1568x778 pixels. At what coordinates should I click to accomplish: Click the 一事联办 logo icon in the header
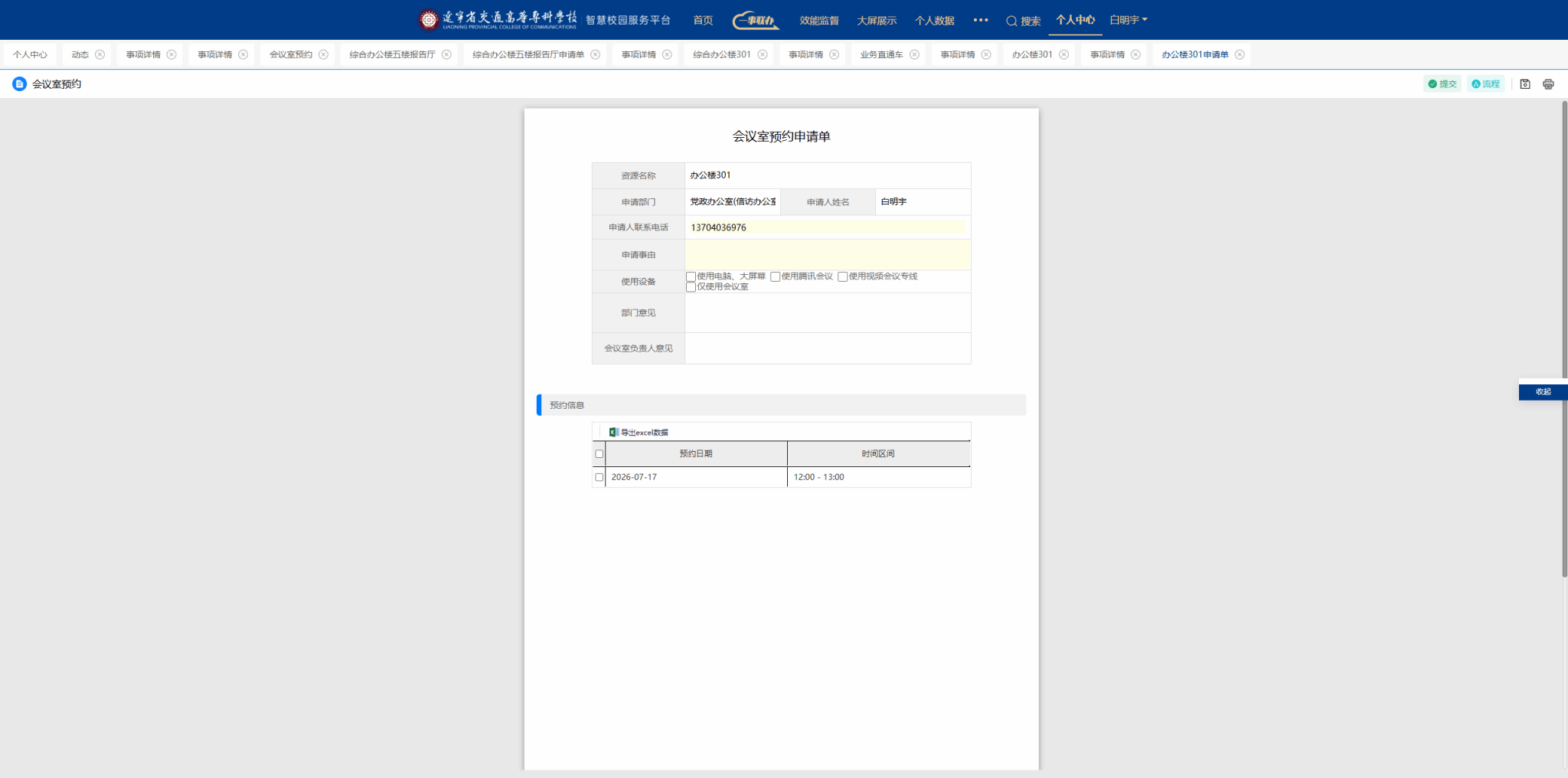tap(756, 21)
